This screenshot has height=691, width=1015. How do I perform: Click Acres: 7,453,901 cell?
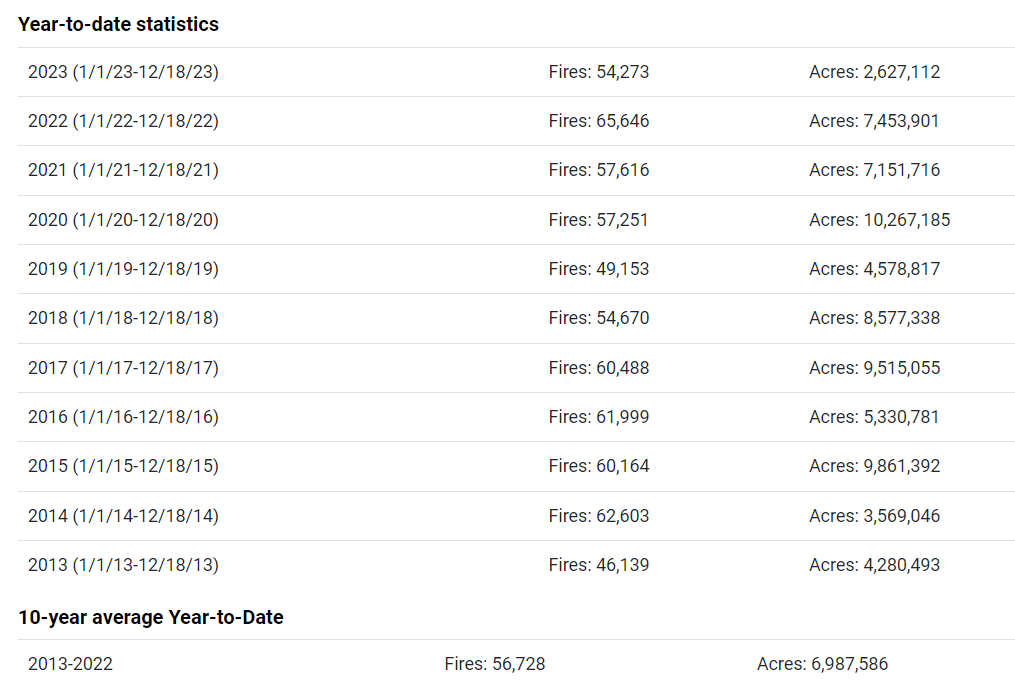pyautogui.click(x=874, y=121)
